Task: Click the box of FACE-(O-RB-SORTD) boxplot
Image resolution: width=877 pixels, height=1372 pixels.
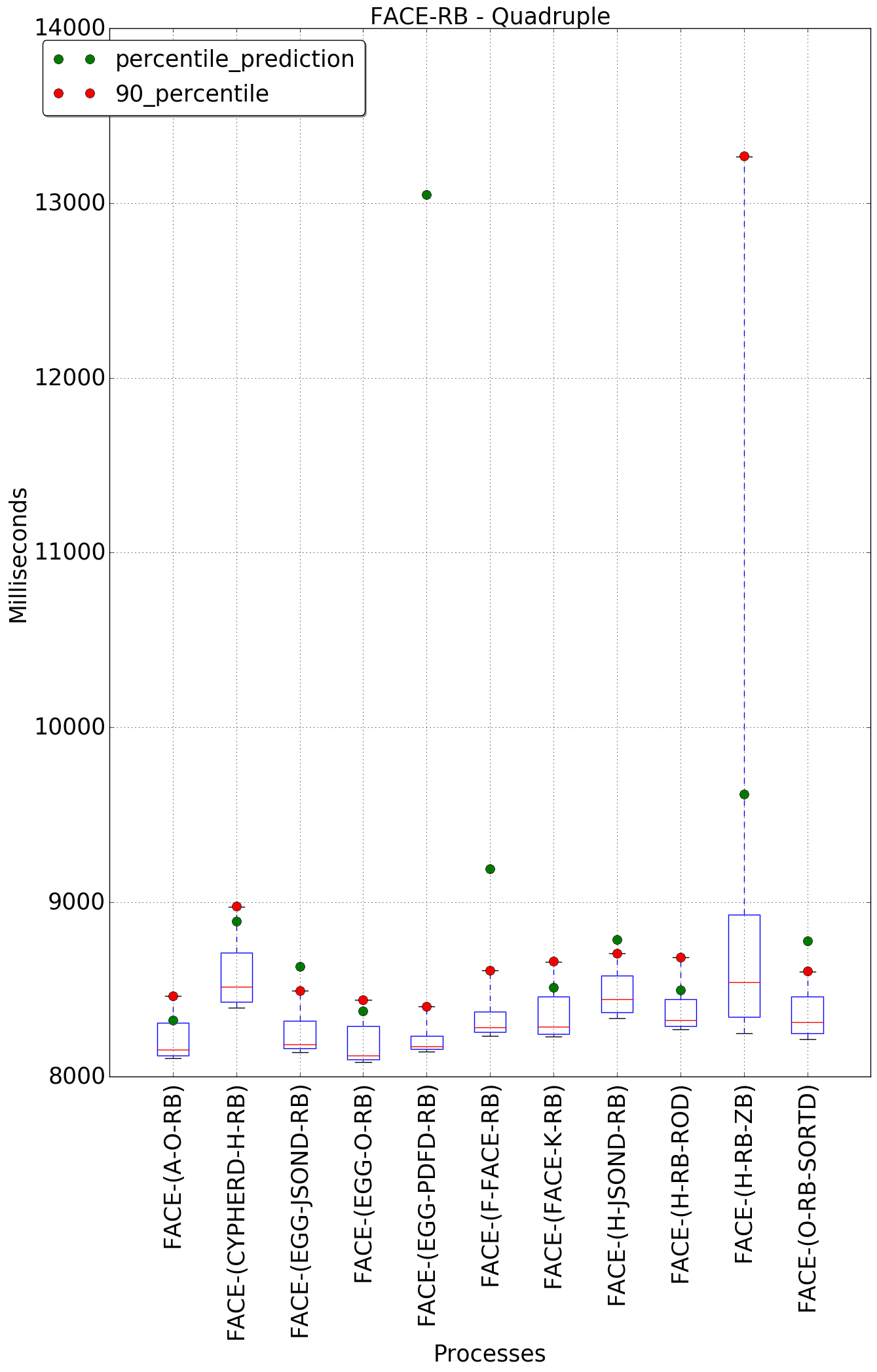Action: point(808,1015)
